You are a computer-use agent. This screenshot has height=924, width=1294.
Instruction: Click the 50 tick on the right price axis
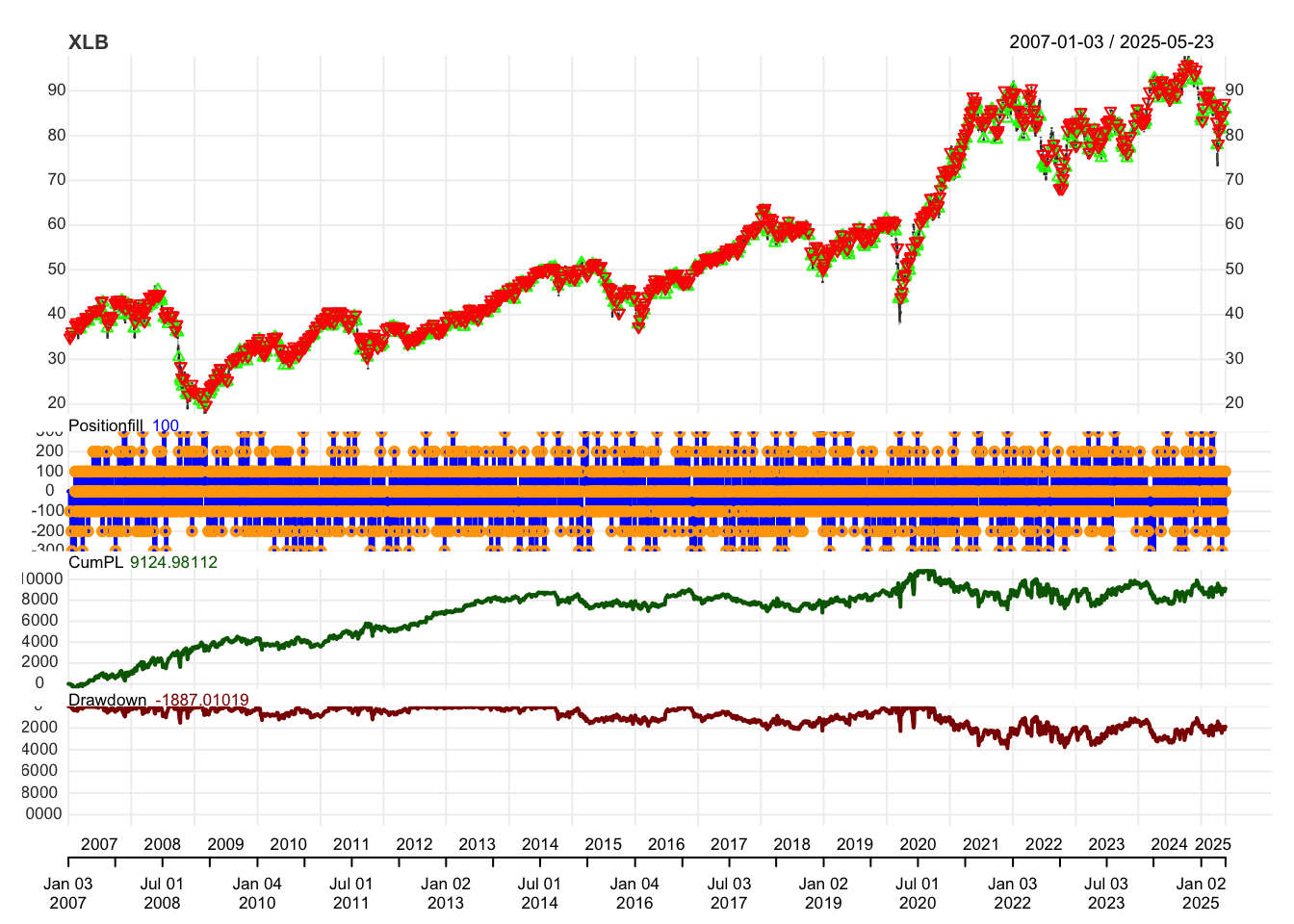tap(1234, 269)
